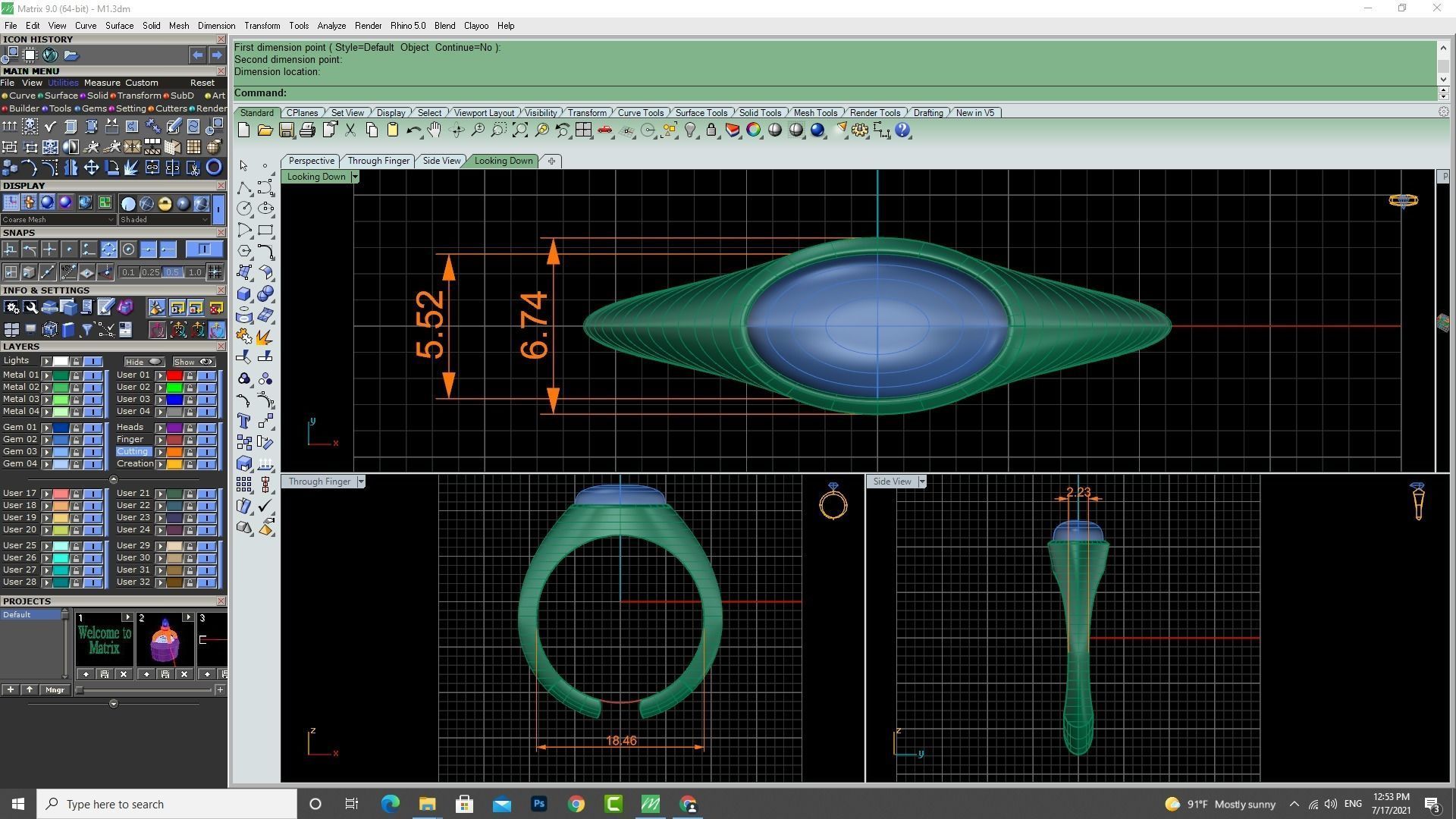Viewport: 1456px width, 819px height.
Task: Click the Show all layers button
Action: coord(193,362)
